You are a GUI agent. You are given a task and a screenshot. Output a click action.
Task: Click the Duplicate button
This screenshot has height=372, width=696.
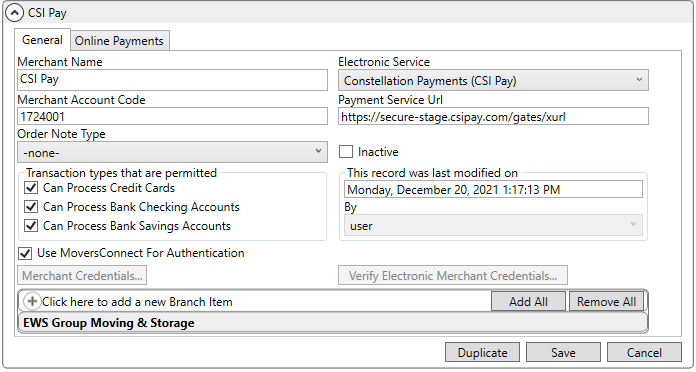(x=482, y=352)
